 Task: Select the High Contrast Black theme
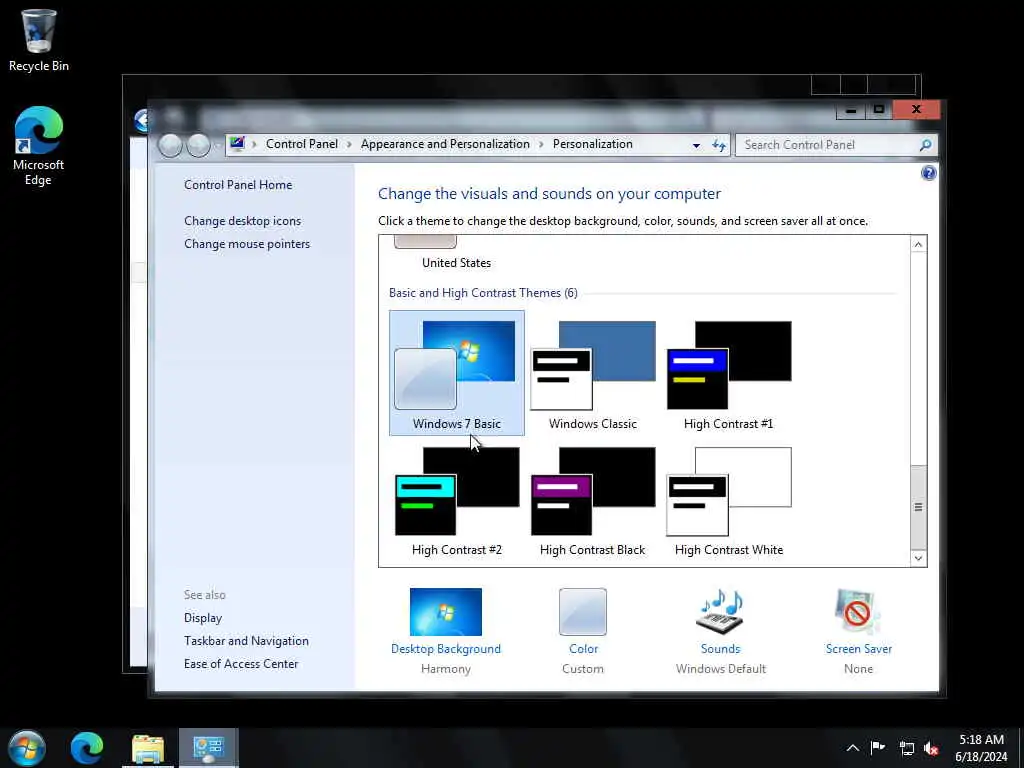coord(592,500)
